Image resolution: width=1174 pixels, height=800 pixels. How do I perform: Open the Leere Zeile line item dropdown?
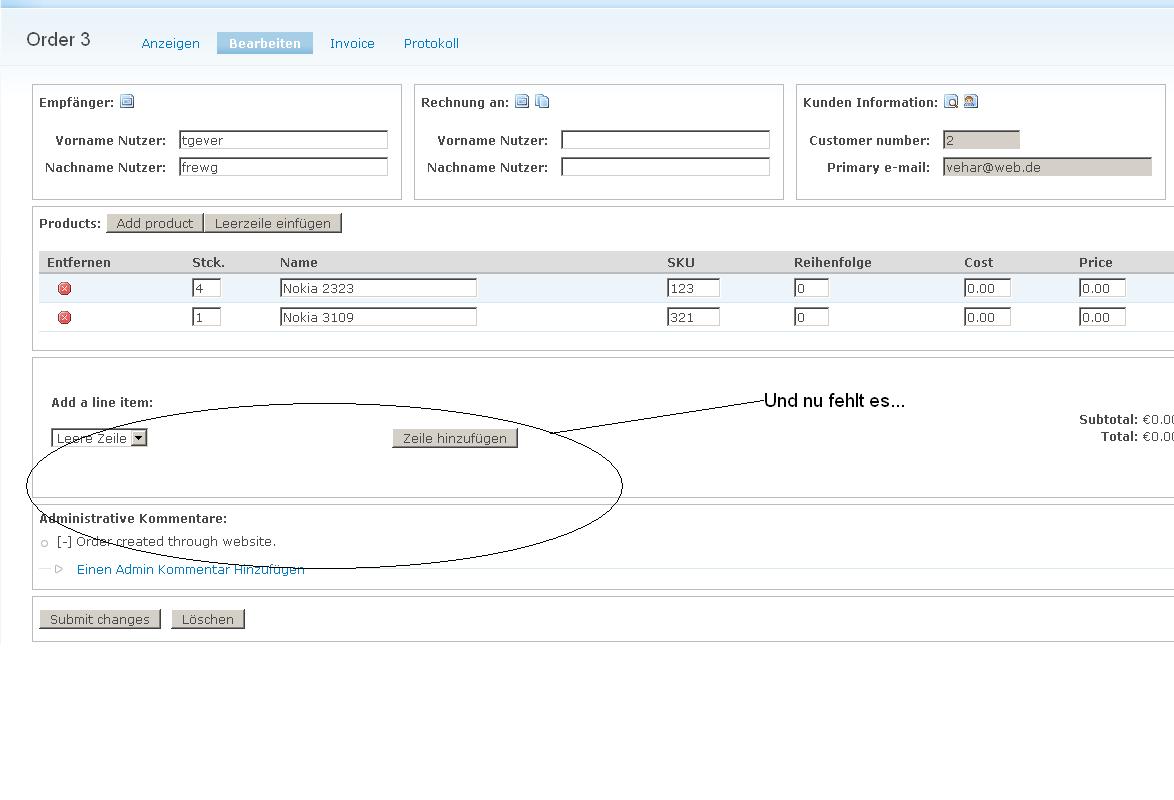click(x=139, y=438)
